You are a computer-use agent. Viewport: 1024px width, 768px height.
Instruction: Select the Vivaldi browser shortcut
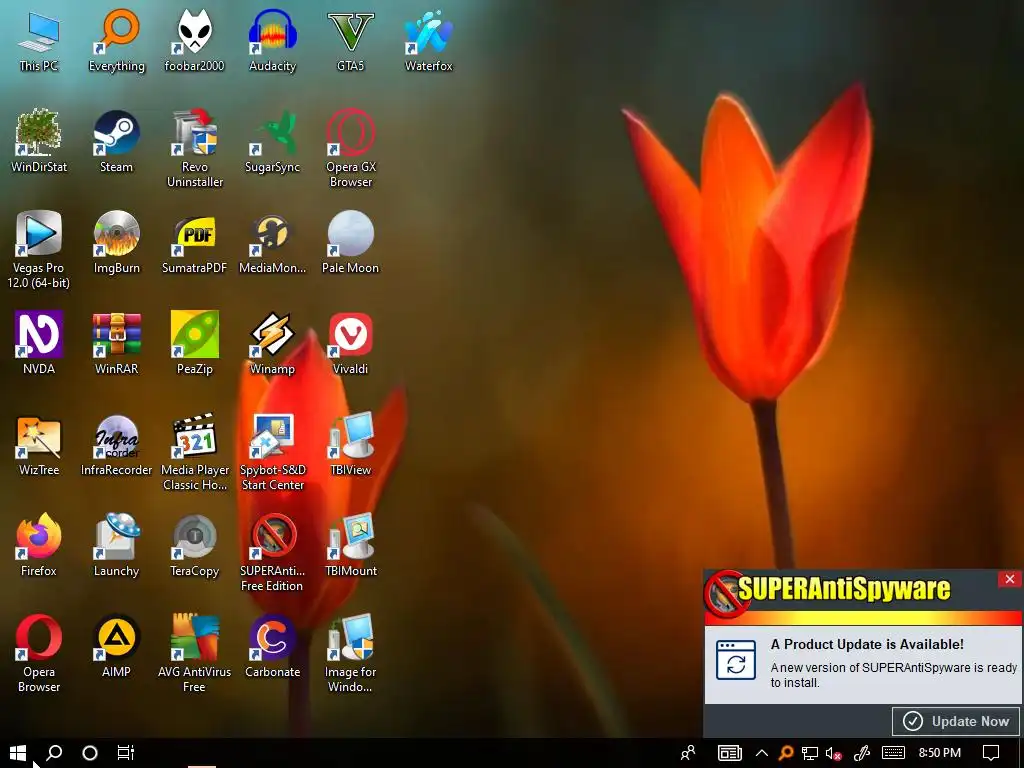[x=351, y=343]
